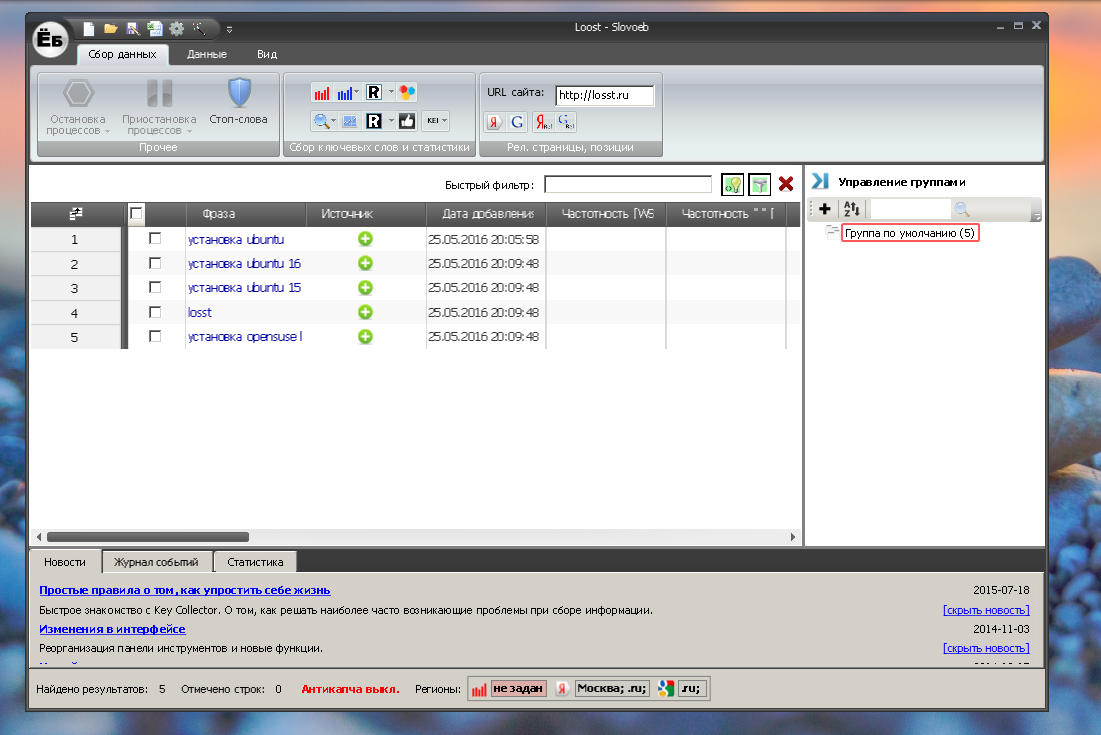Click the thumbs-up icon in keyword toolbar

pos(407,121)
